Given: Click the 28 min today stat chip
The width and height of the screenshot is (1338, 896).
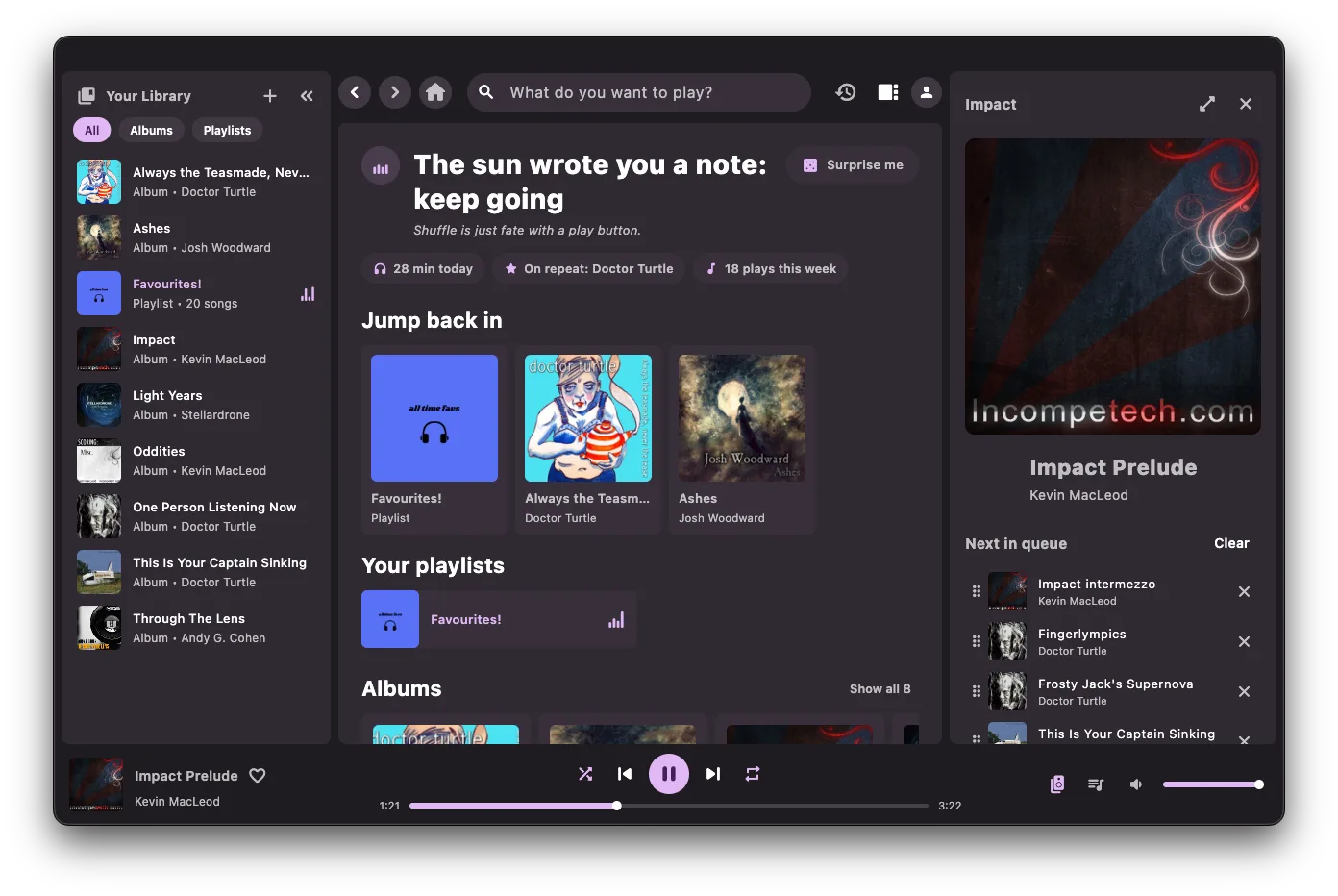Looking at the screenshot, I should [423, 269].
